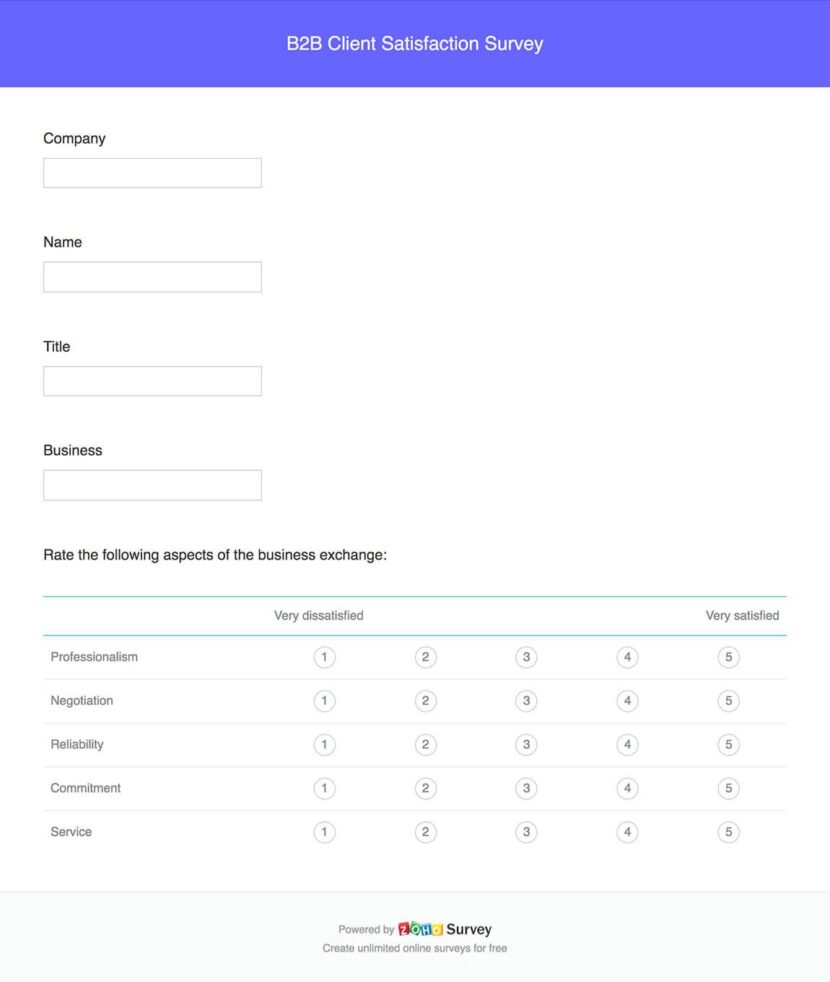Screen dimensions: 830x982
Task: Rate Professionalism as 1
Action: (324, 657)
